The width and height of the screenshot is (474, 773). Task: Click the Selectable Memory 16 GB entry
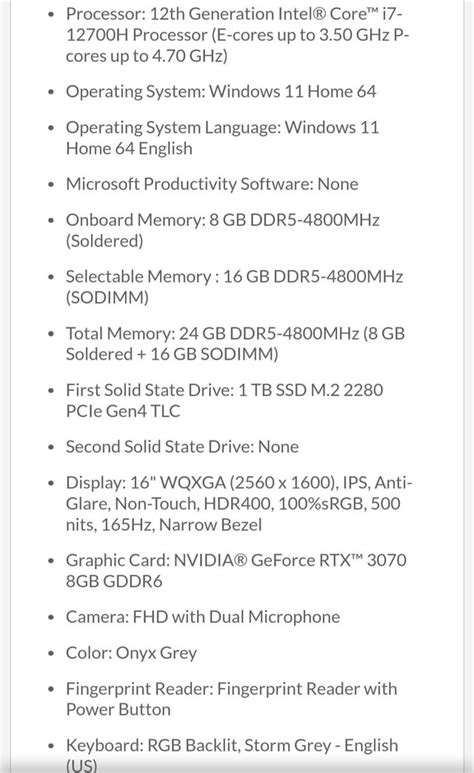tap(234, 287)
